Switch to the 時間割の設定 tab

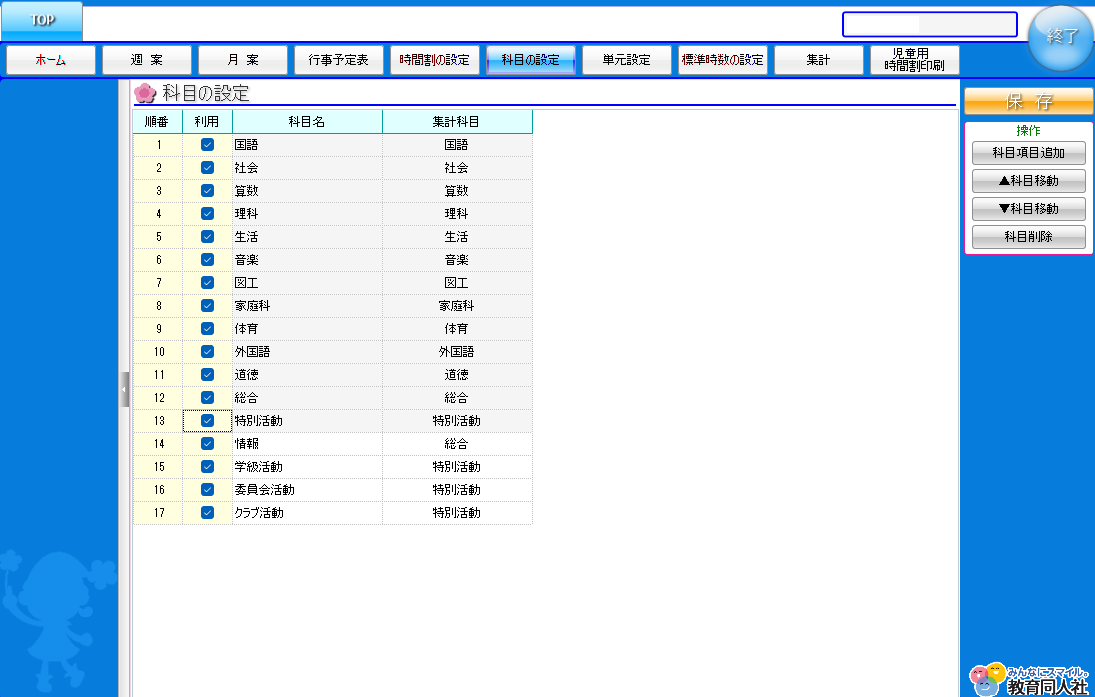pyautogui.click(x=435, y=60)
